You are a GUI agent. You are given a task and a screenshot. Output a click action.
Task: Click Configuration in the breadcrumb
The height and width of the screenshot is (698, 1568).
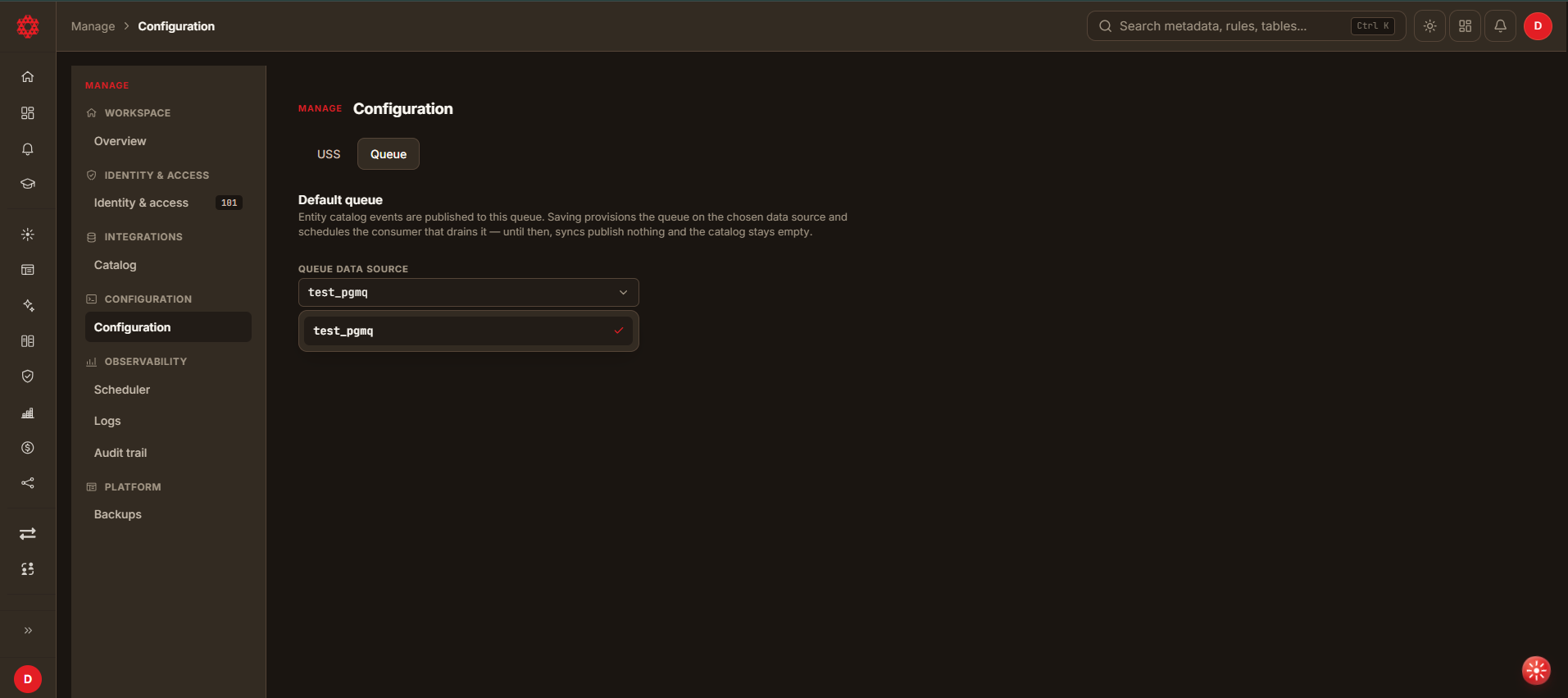[x=176, y=26]
